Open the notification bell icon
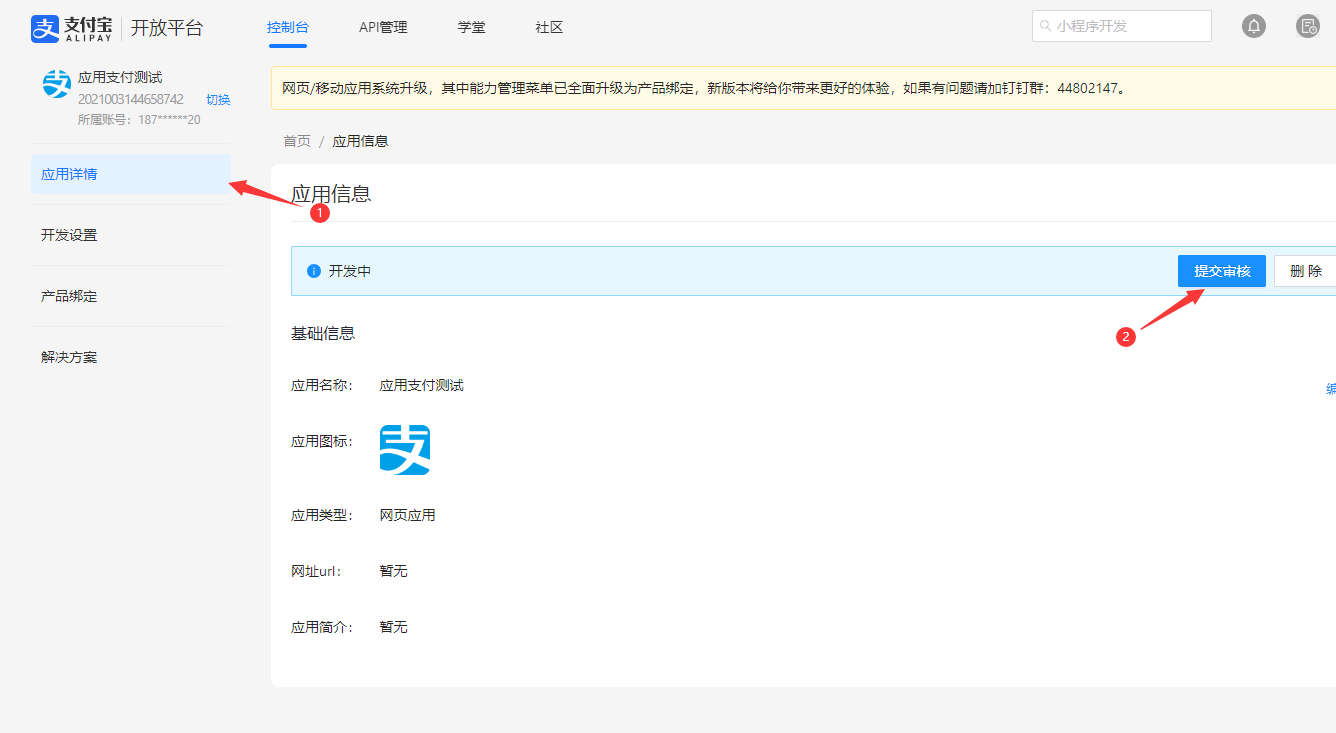 click(x=1253, y=27)
